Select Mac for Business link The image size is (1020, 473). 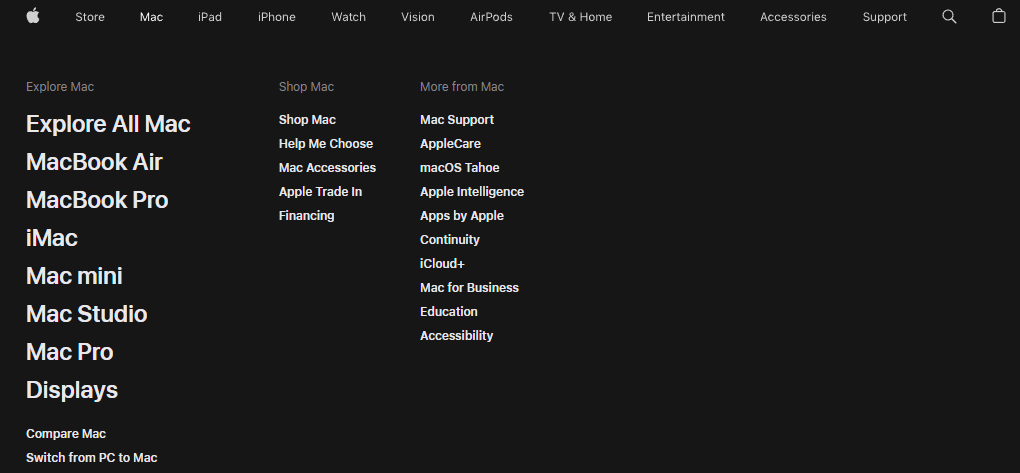(469, 288)
